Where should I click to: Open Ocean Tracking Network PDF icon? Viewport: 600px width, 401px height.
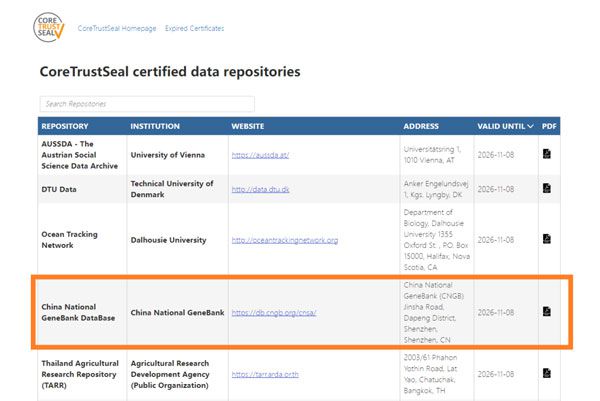coord(547,239)
